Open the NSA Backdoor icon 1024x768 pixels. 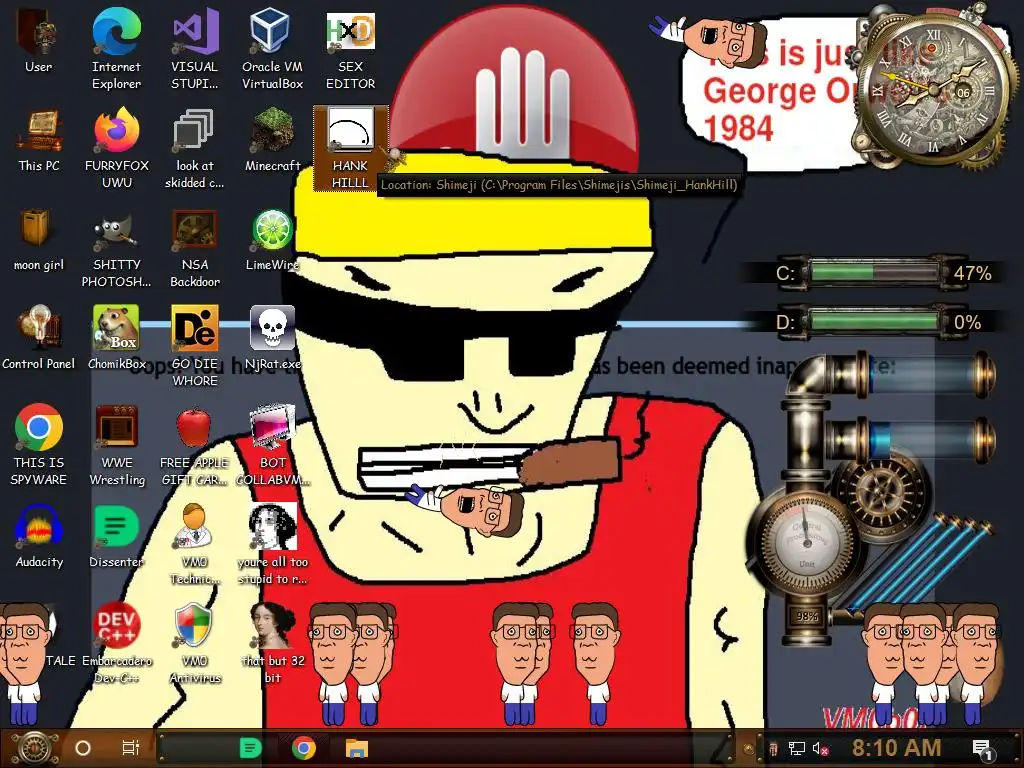(x=195, y=248)
